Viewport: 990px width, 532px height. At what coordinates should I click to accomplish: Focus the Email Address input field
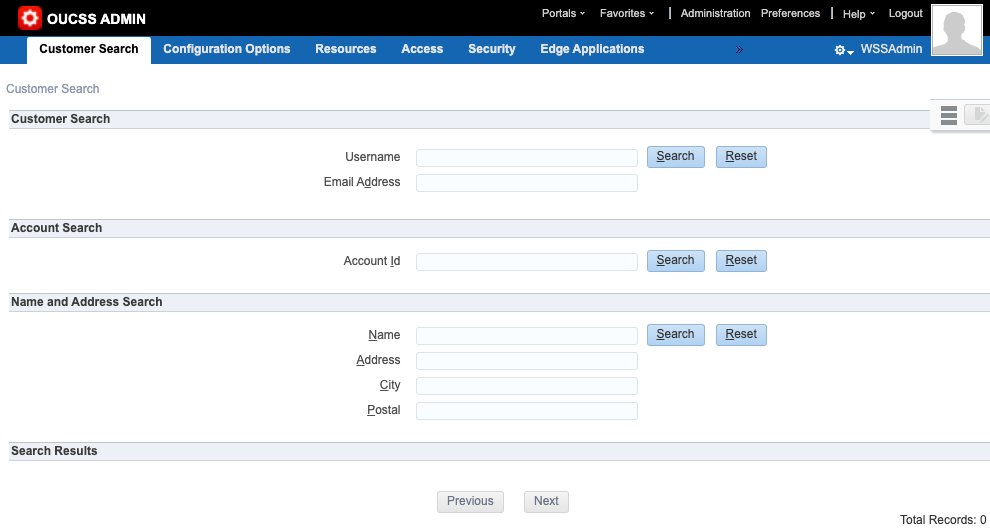pos(527,183)
